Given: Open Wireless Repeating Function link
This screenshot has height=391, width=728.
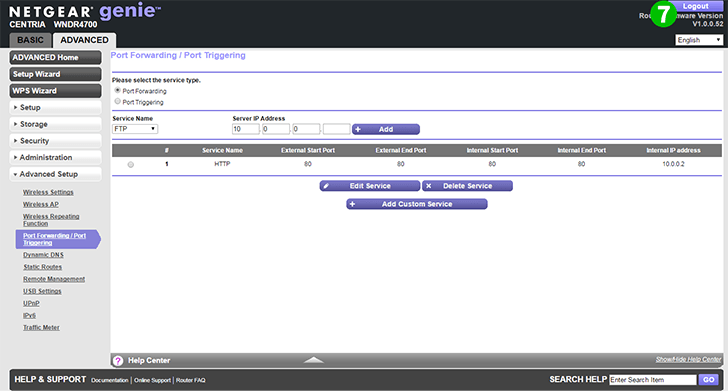Looking at the screenshot, I should [x=51, y=220].
